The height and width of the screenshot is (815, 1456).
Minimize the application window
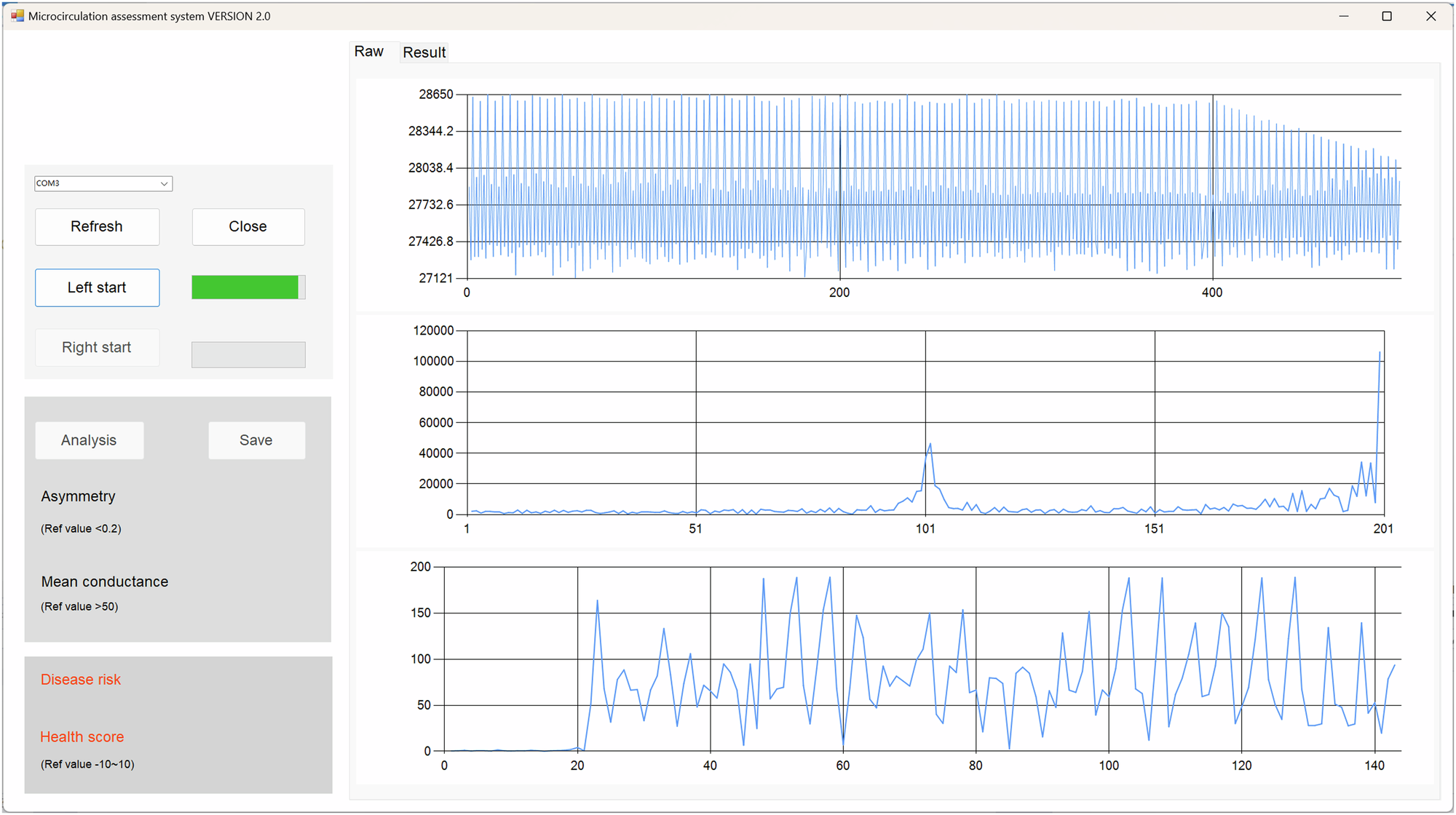click(x=1344, y=16)
